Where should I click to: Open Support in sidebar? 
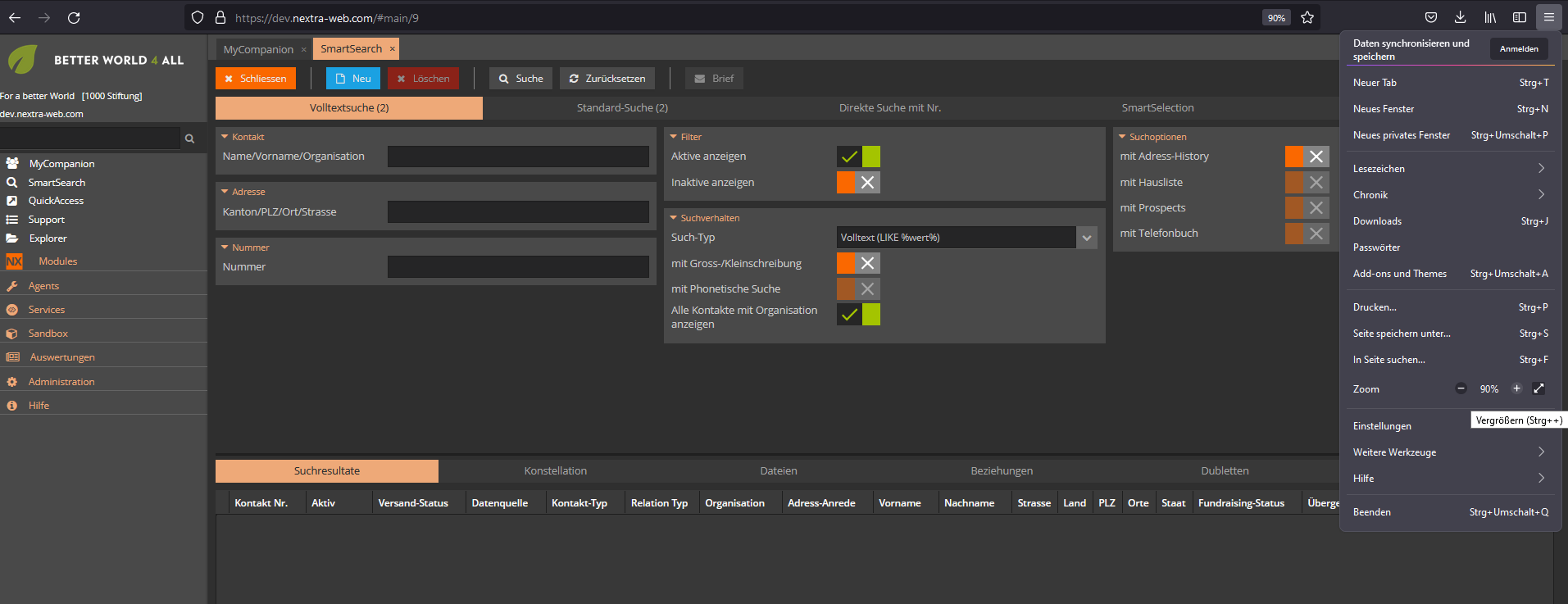(x=46, y=220)
